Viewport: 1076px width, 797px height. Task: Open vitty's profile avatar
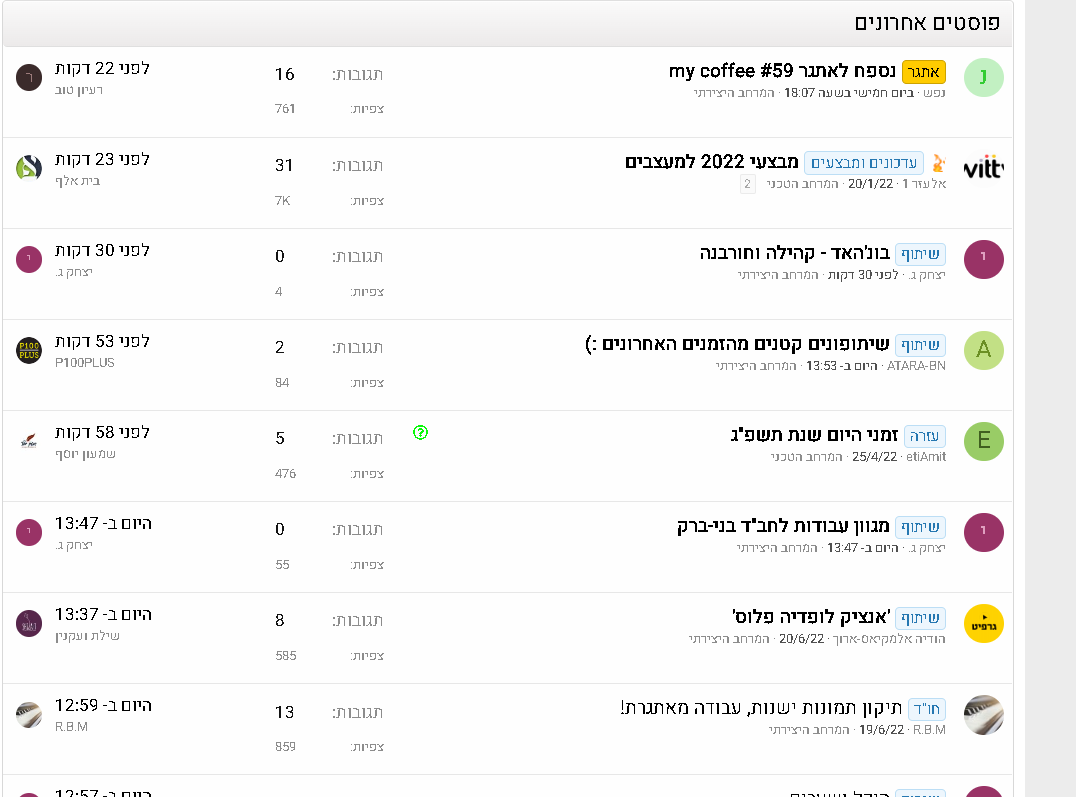tap(983, 168)
